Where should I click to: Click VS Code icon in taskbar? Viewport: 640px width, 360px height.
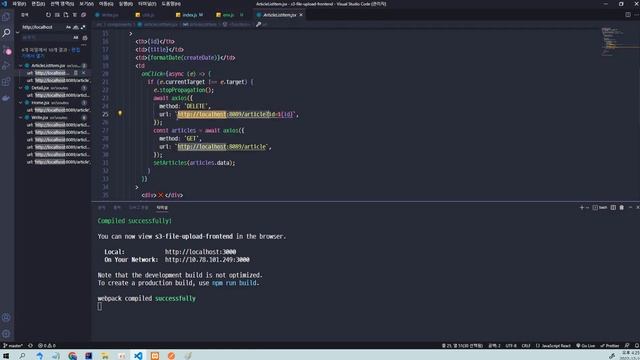[x=138, y=356]
